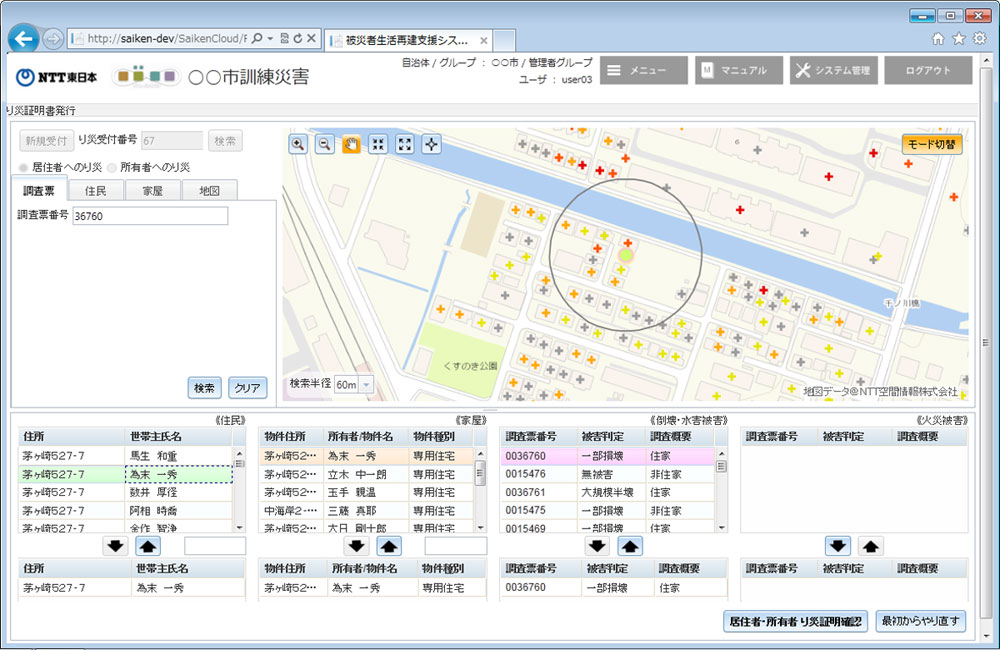Viewport: 1000px width, 650px height.
Task: Open the メニュー dropdown in header
Action: point(643,70)
